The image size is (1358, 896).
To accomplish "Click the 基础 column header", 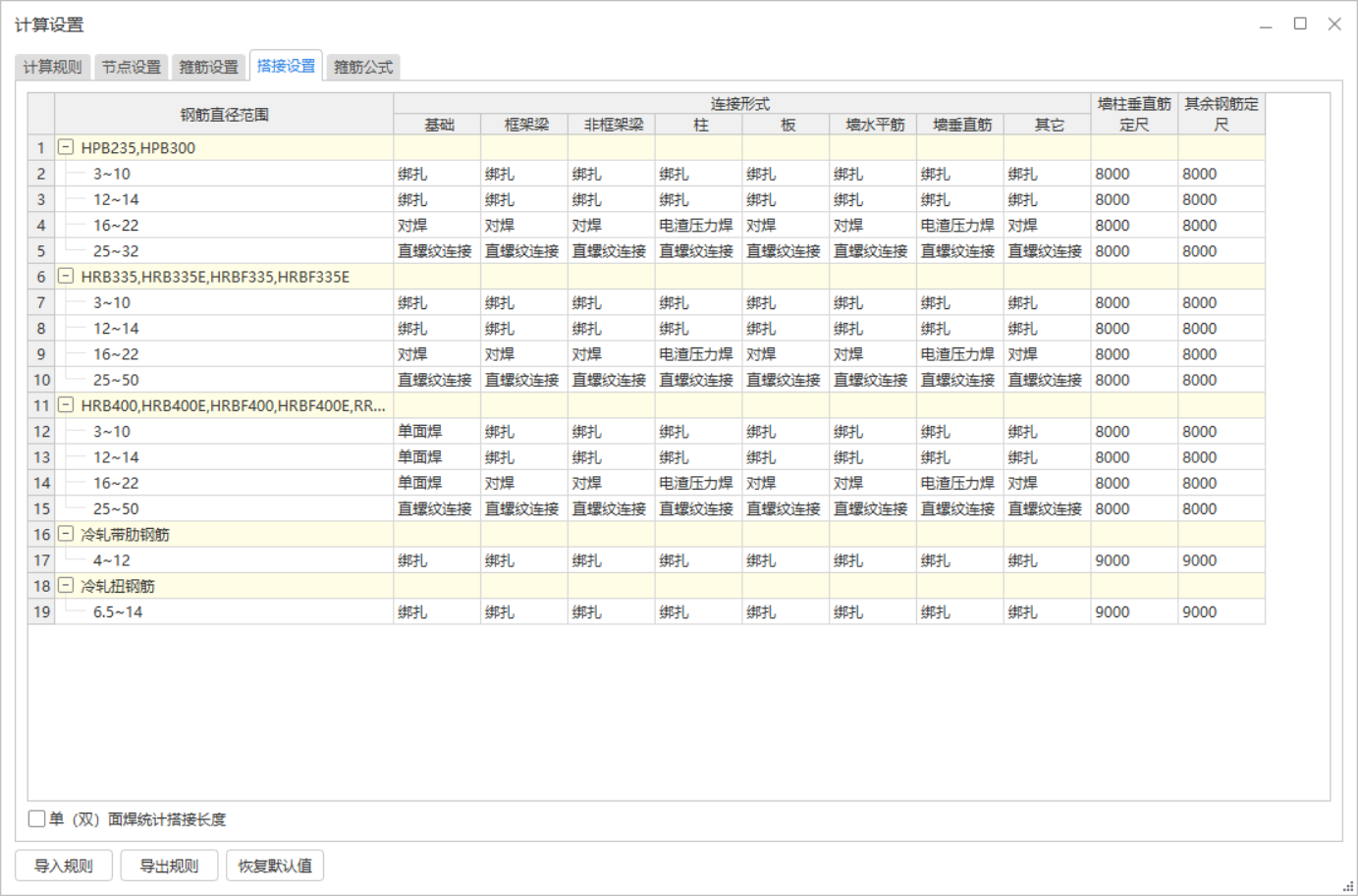I will 437,125.
